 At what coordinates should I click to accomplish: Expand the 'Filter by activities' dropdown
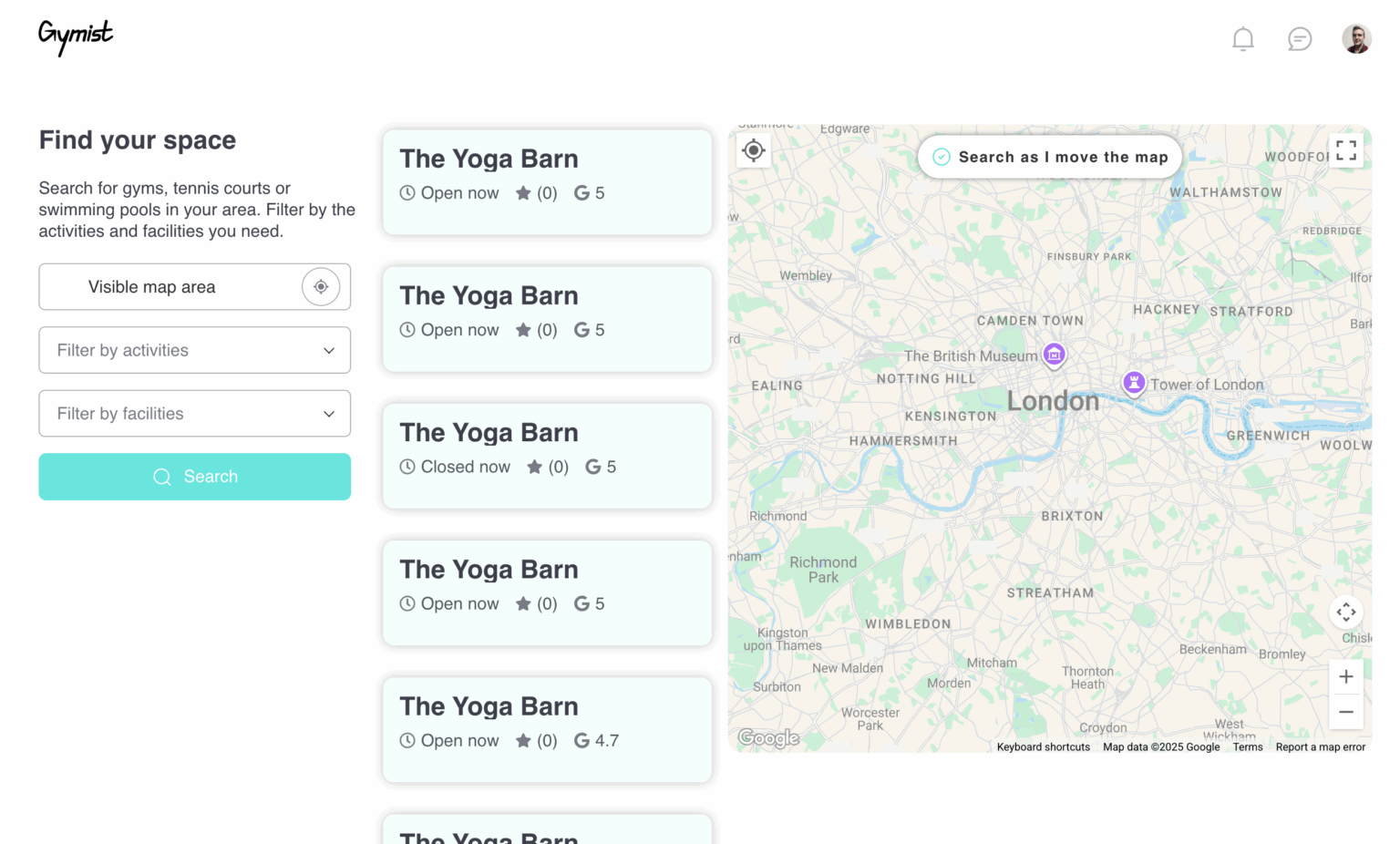[x=195, y=350]
